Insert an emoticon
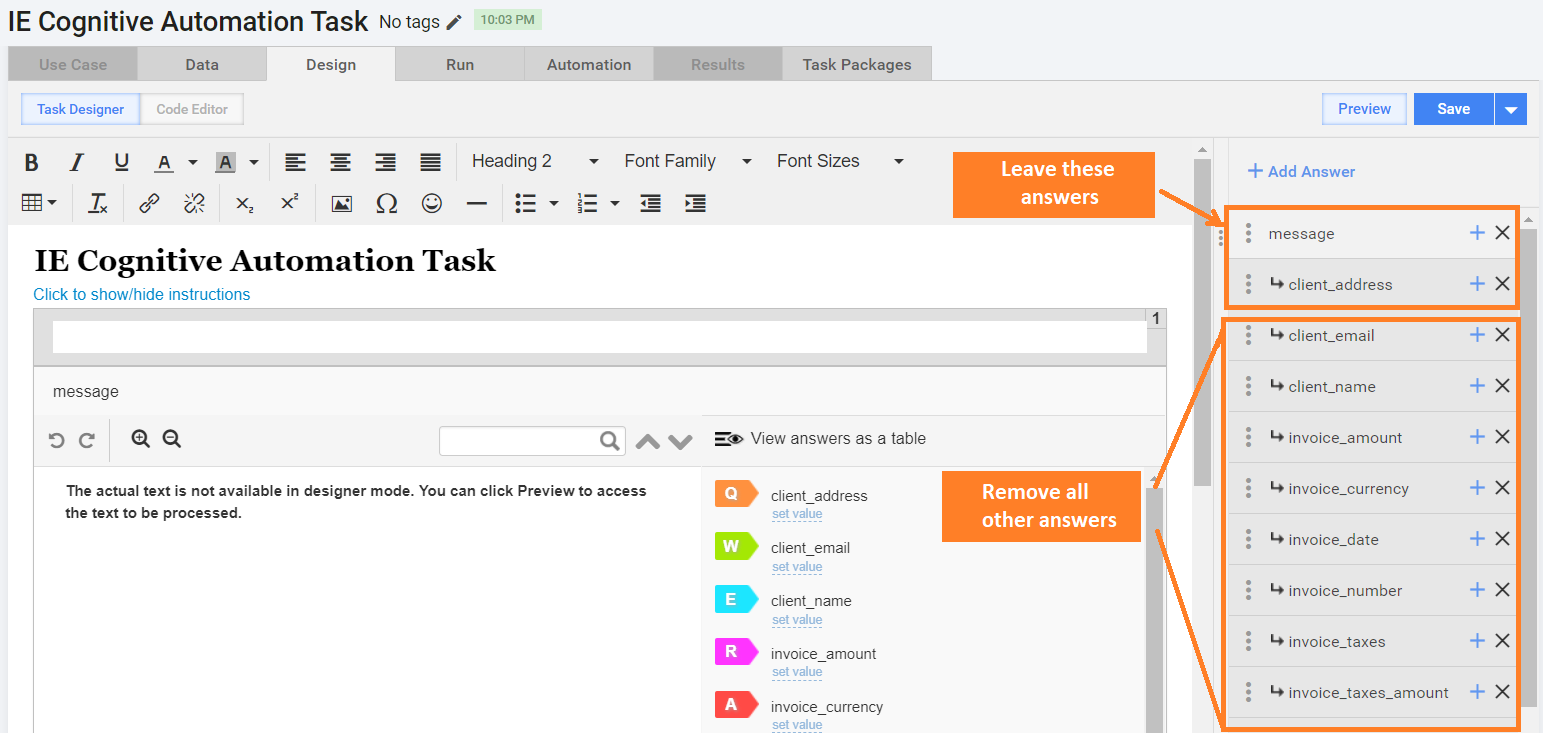This screenshot has height=733, width=1543. 432,203
